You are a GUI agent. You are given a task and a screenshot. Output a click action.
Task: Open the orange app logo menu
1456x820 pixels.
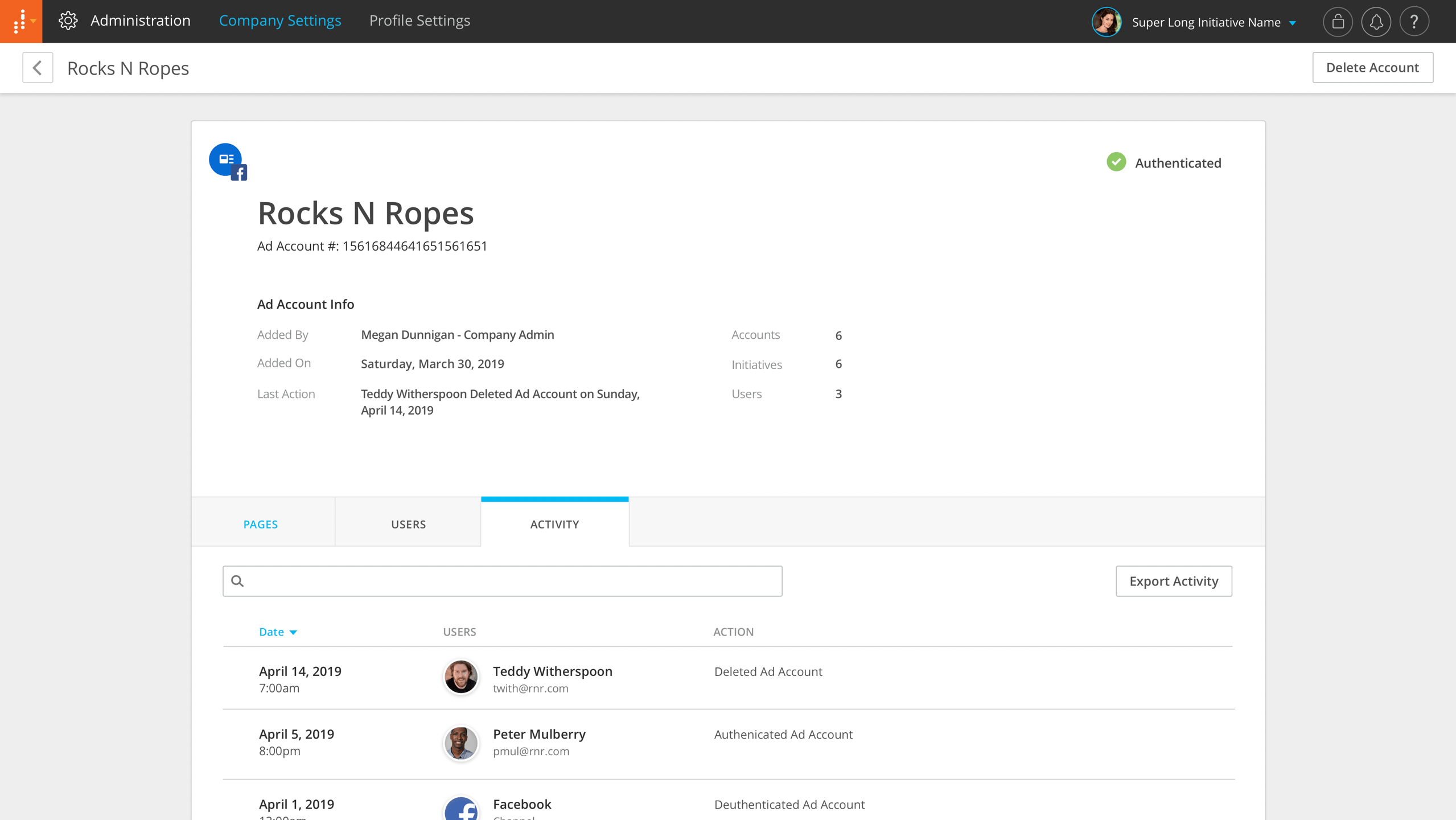click(x=21, y=21)
